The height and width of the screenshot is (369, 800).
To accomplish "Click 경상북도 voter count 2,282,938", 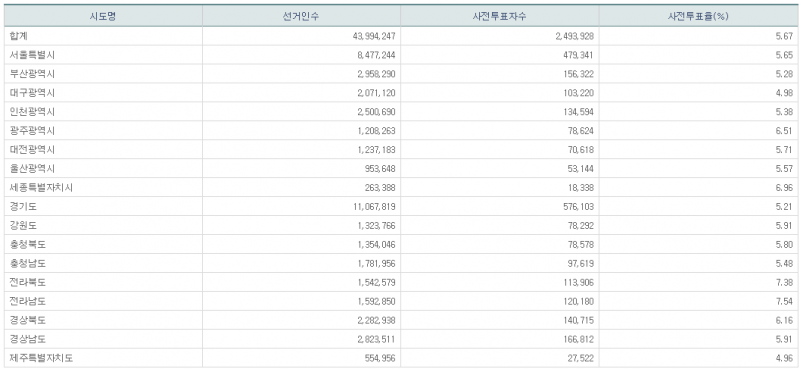I will click(376, 320).
